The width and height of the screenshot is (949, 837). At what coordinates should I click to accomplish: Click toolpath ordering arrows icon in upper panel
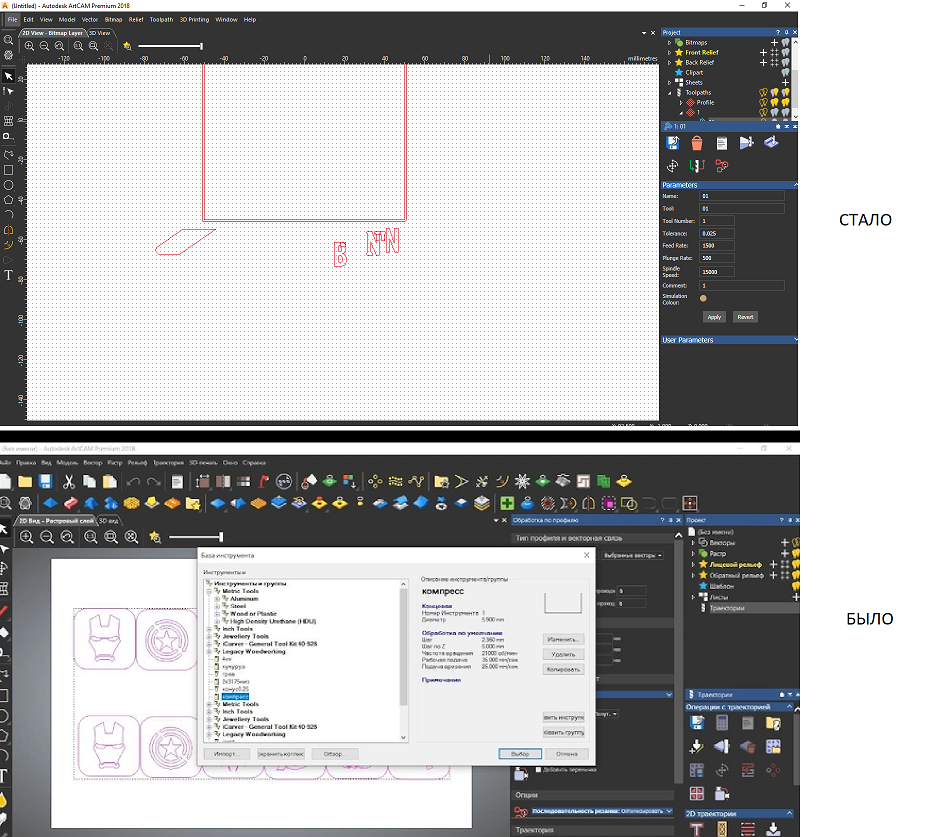pyautogui.click(x=697, y=165)
